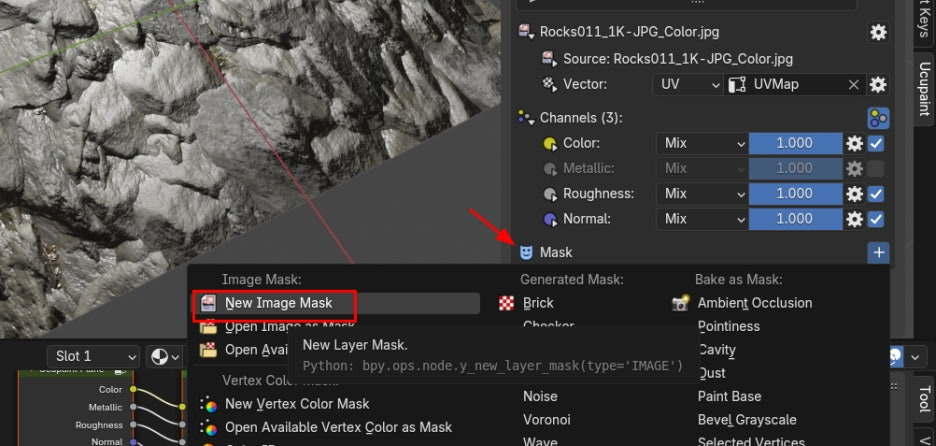Adjust the Normal channel 1.000 slider
Screen dimensions: 936x446
pos(795,219)
